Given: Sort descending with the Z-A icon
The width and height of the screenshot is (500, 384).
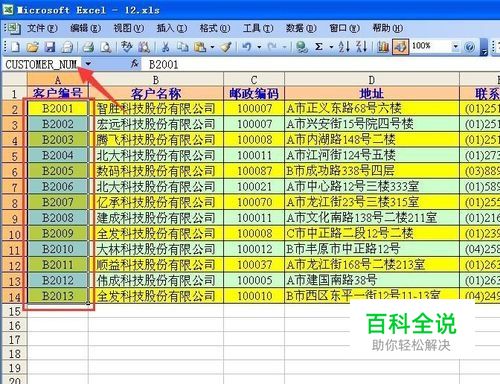Looking at the screenshot, I should point(361,47).
